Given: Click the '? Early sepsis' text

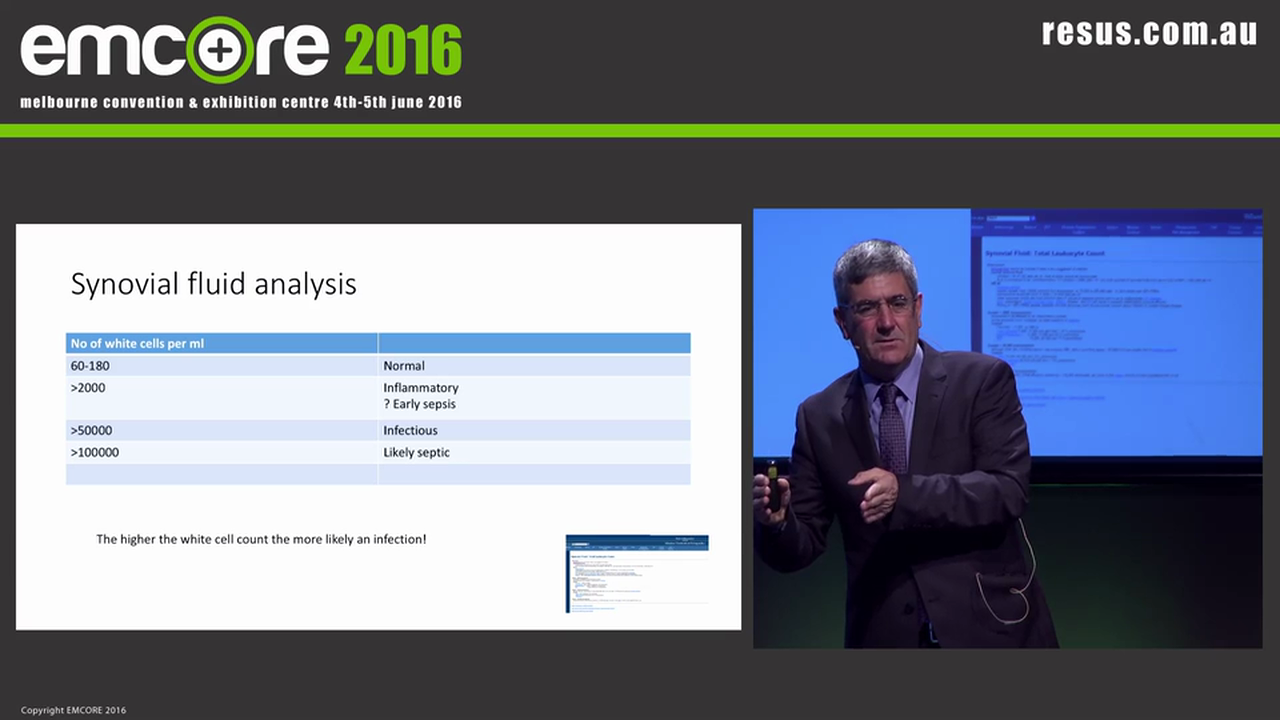Looking at the screenshot, I should (x=419, y=405).
